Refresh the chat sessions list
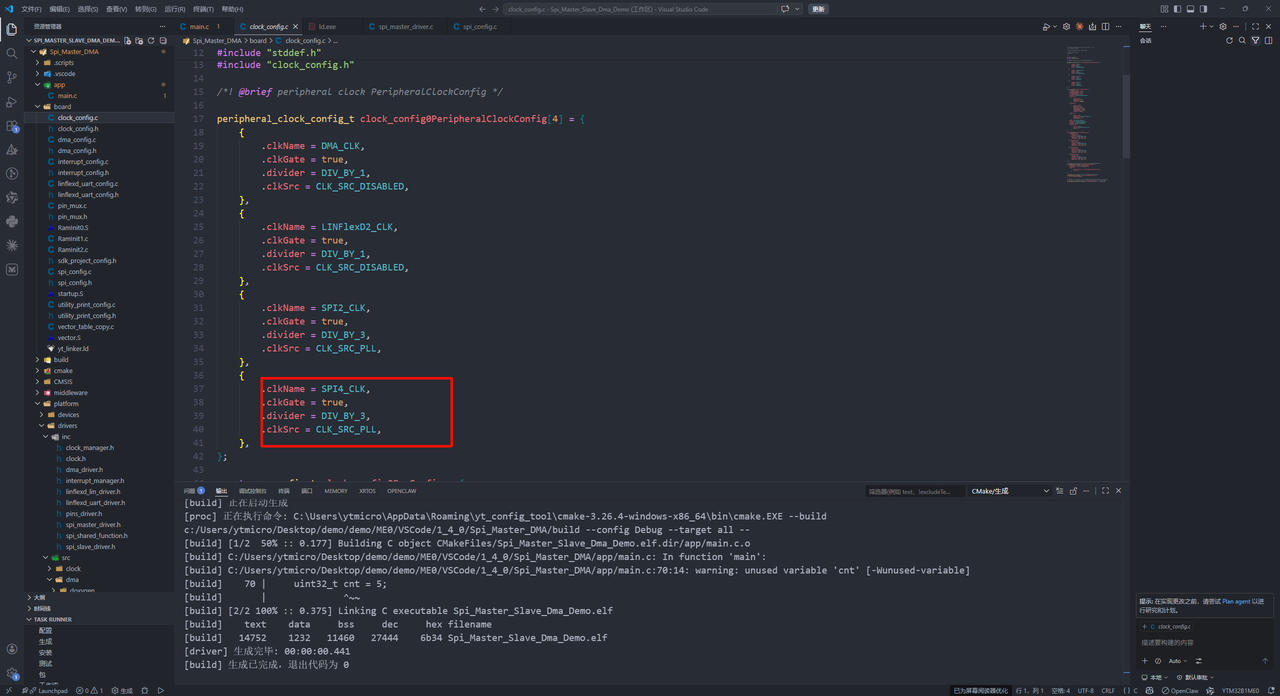The height and width of the screenshot is (696, 1280). point(1229,41)
